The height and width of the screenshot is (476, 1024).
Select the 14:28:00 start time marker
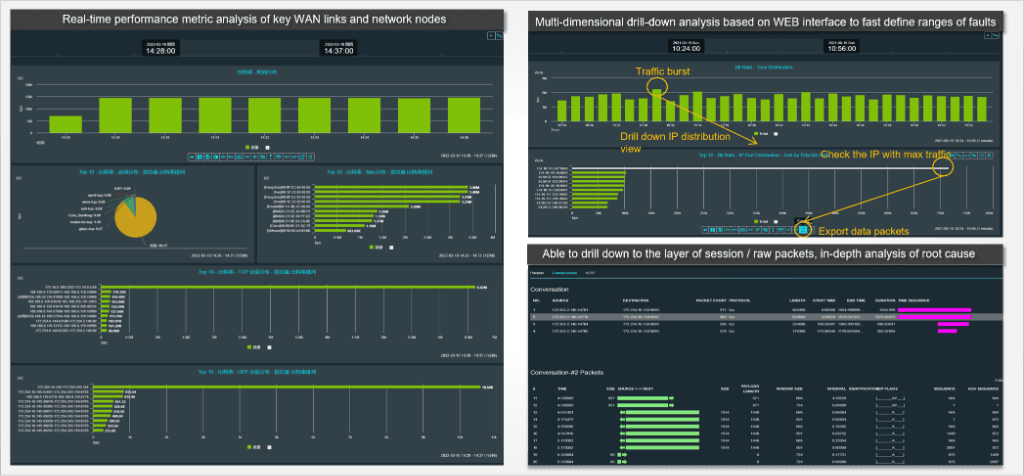pyautogui.click(x=161, y=48)
